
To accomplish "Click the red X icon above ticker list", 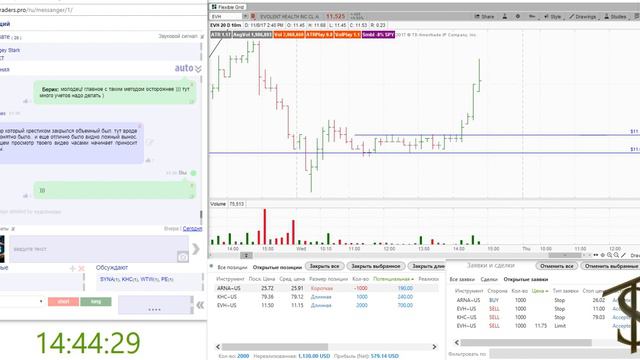I will (81, 268).
